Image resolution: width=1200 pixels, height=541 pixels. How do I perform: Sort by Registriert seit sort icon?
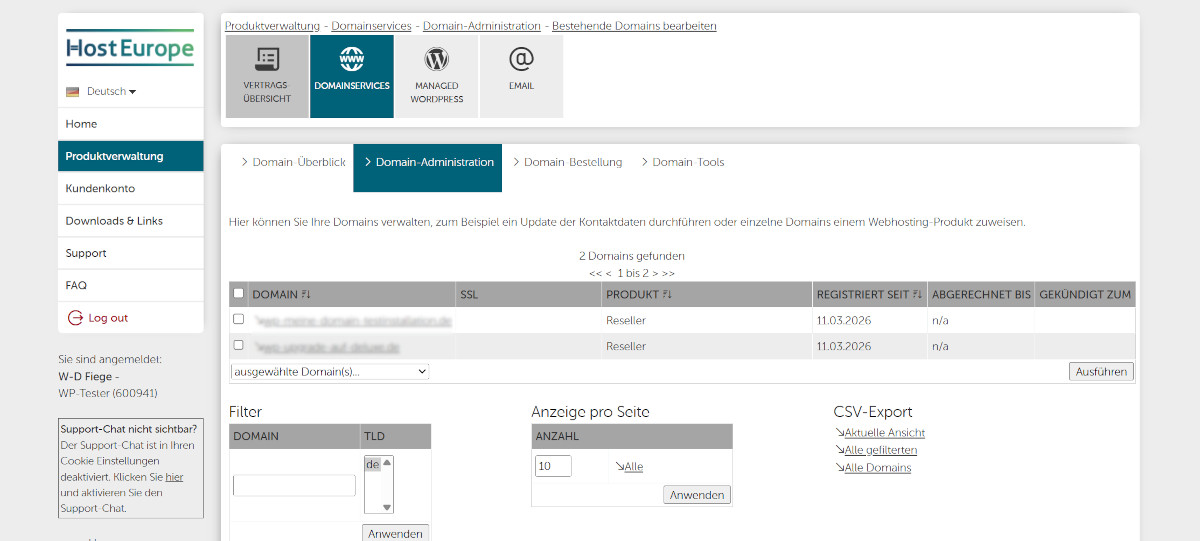917,295
